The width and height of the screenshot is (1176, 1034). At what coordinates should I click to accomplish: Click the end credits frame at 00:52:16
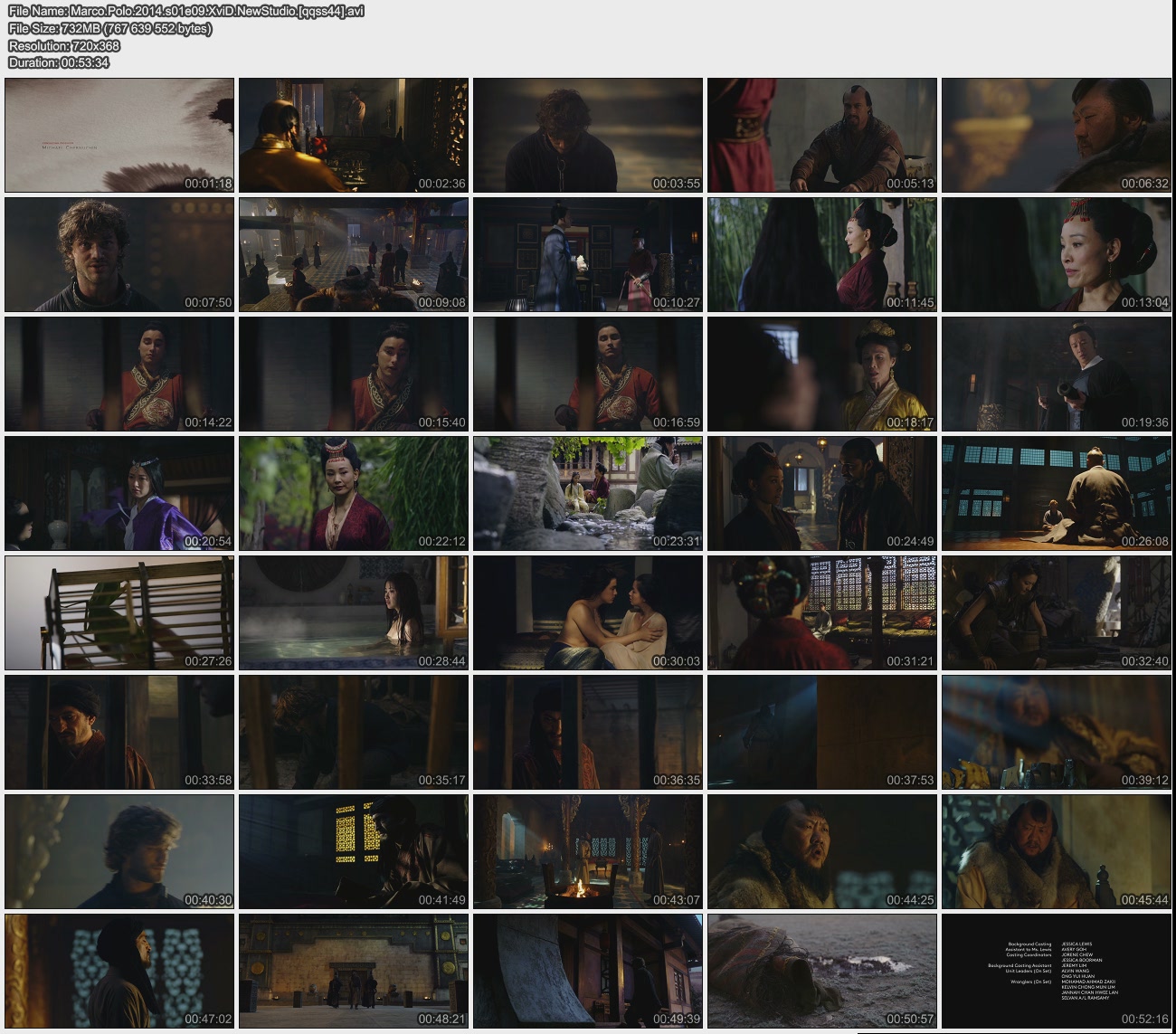point(1056,971)
